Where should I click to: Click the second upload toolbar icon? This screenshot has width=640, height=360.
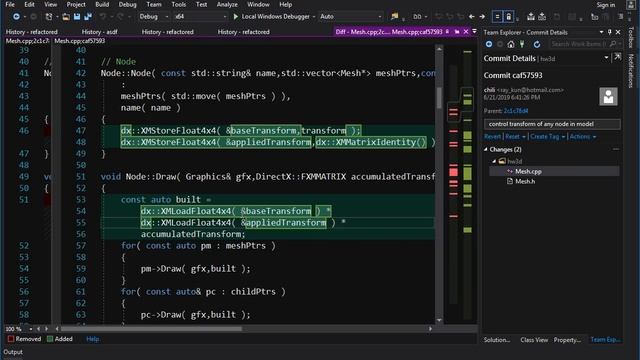tap(542, 17)
